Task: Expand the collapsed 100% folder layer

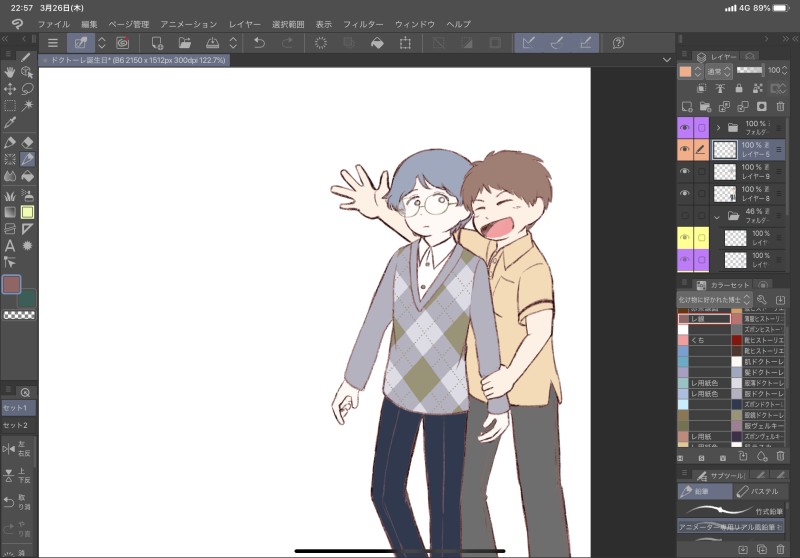Action: [718, 128]
